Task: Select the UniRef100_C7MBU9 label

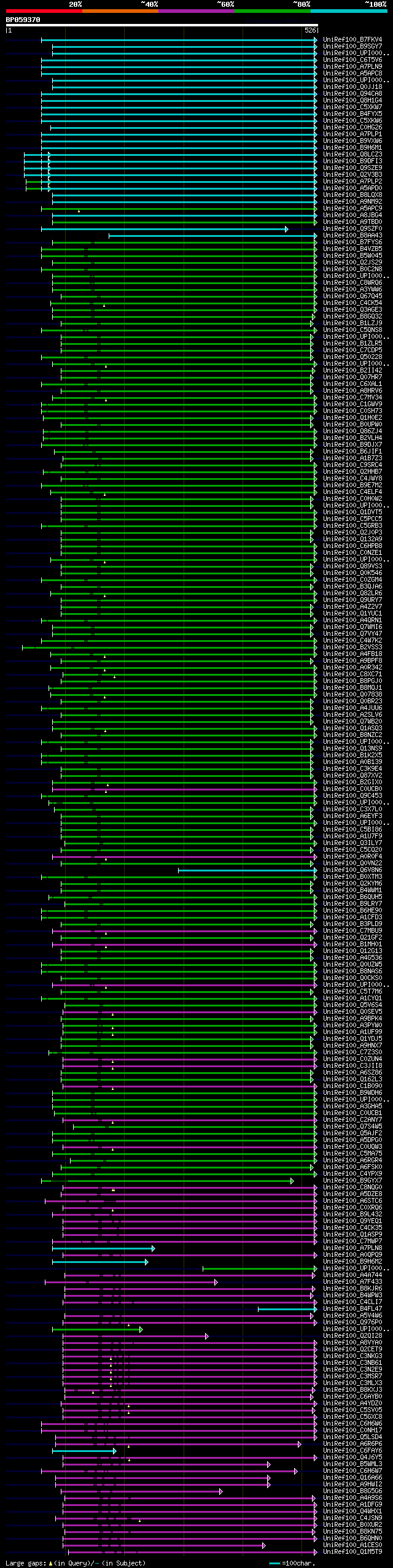Action: (x=352, y=931)
